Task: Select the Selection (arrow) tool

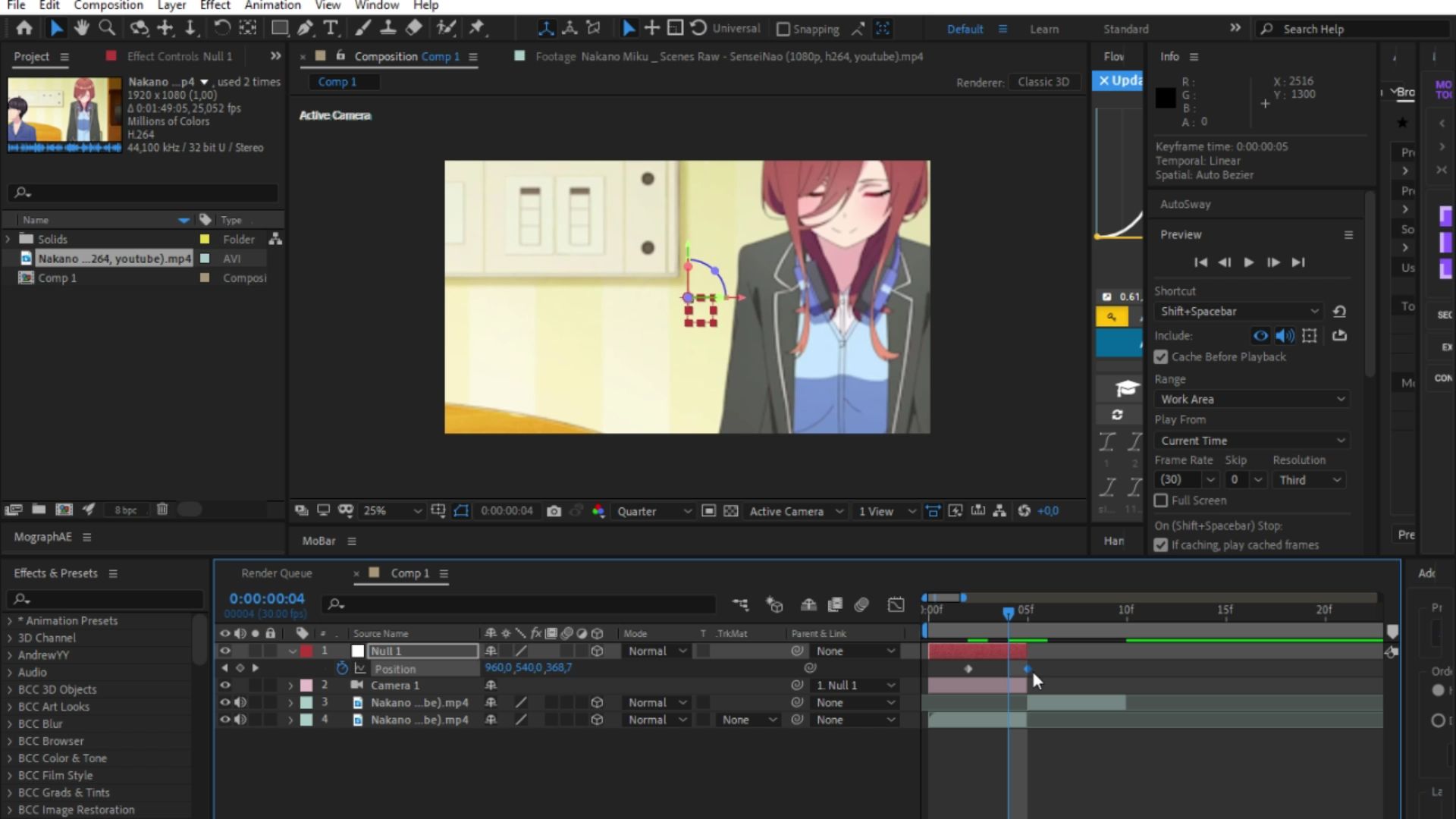Action: coord(56,29)
